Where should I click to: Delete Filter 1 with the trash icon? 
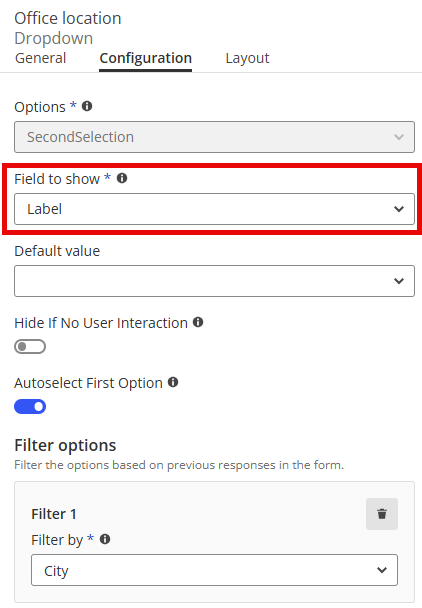382,514
